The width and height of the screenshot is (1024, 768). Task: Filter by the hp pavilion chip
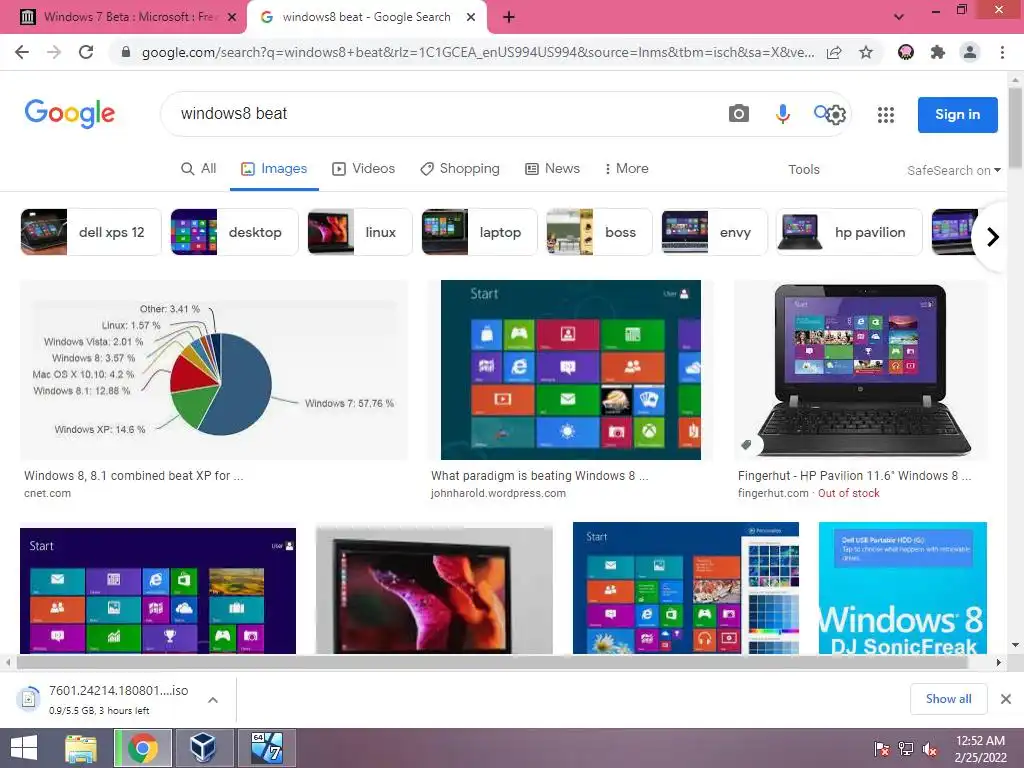tap(849, 232)
